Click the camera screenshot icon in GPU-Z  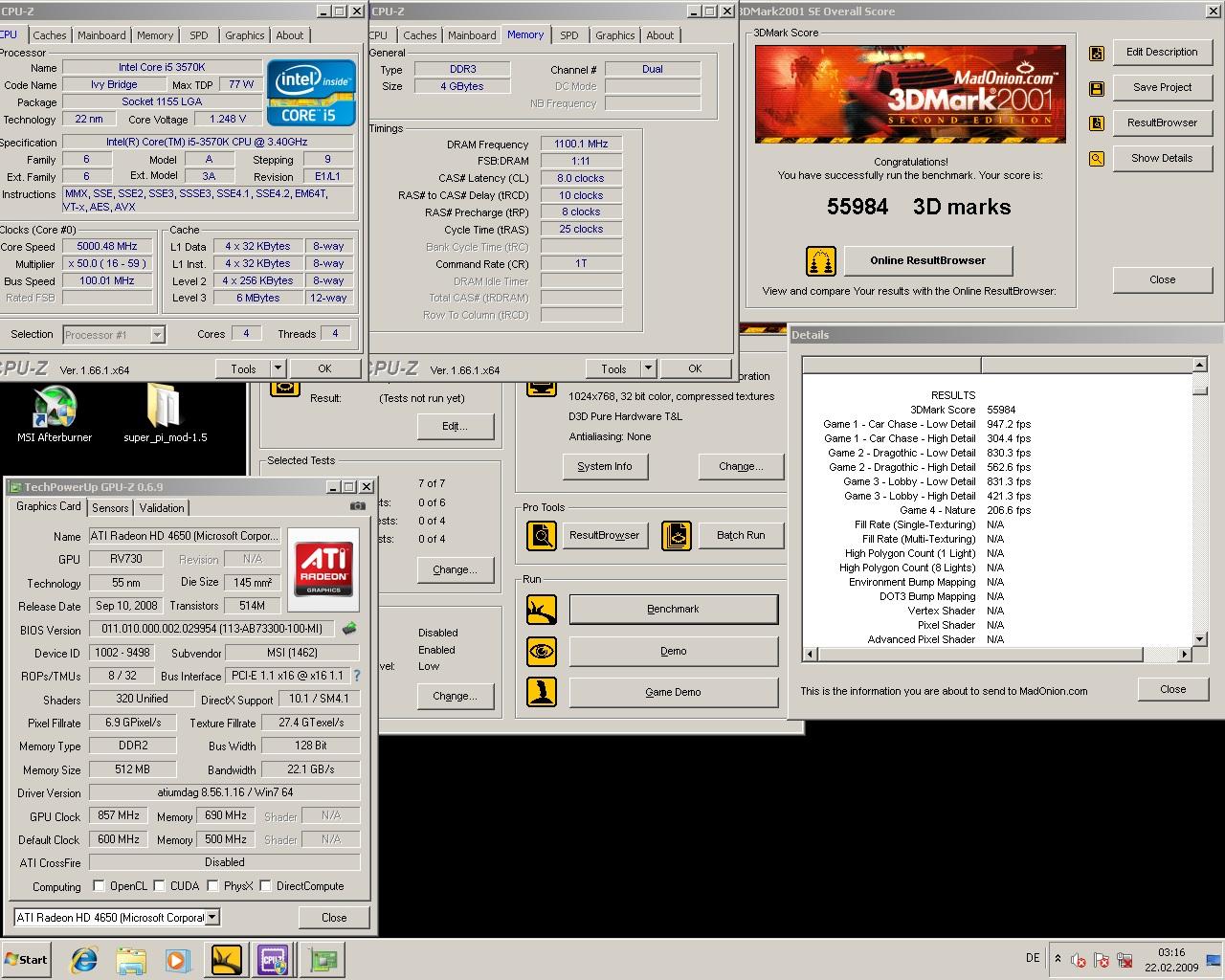357,506
